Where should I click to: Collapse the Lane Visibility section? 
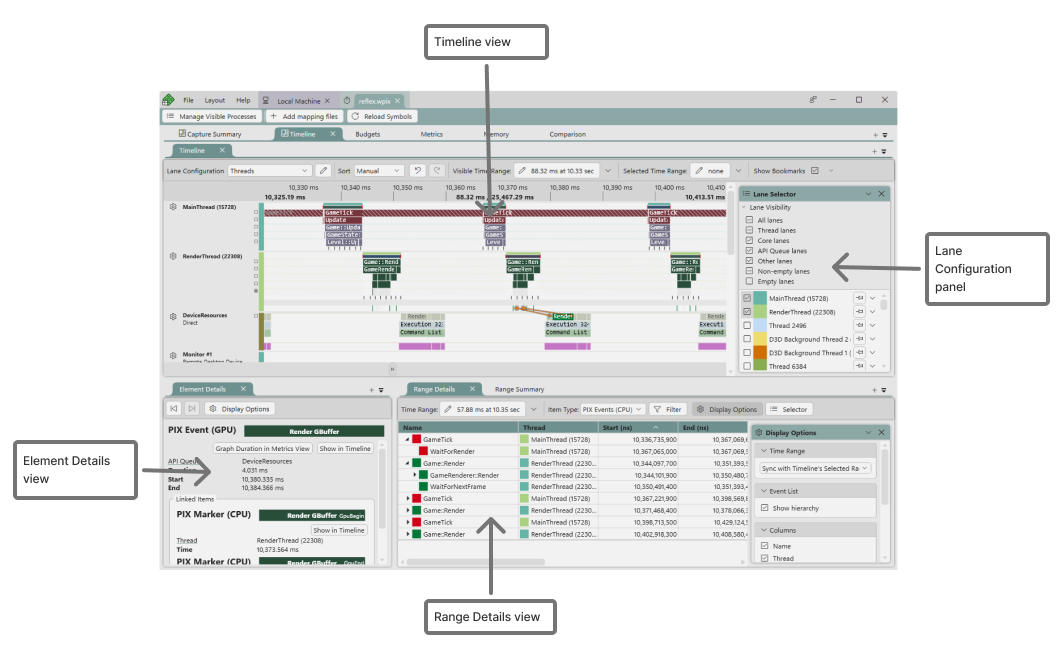click(744, 207)
